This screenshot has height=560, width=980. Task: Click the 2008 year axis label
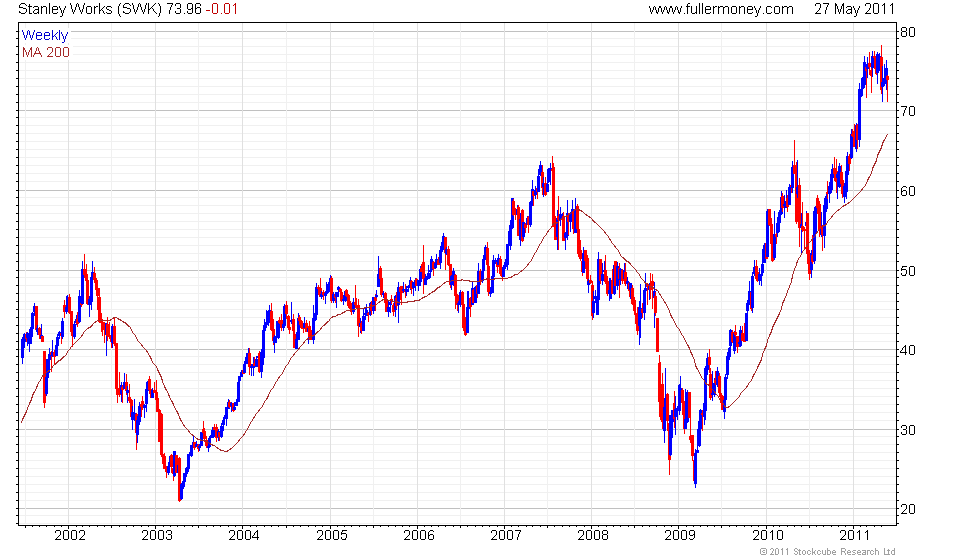click(x=592, y=536)
